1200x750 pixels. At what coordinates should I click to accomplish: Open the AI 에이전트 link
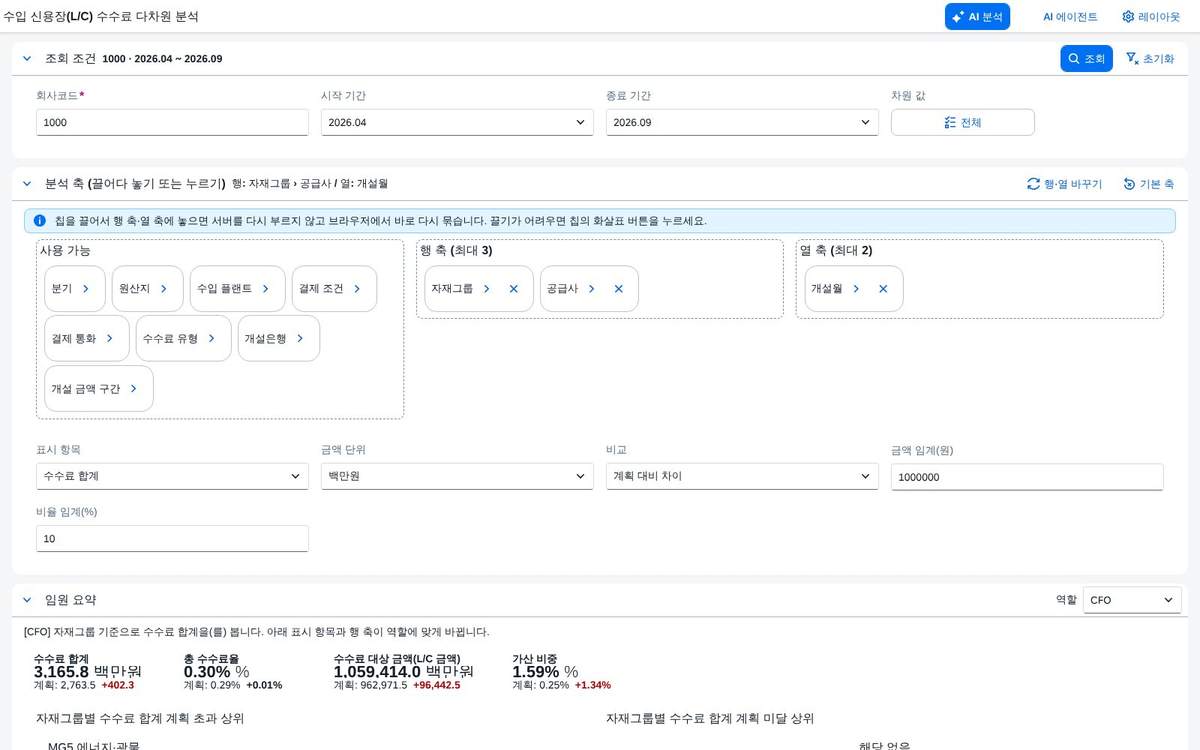pos(1070,17)
